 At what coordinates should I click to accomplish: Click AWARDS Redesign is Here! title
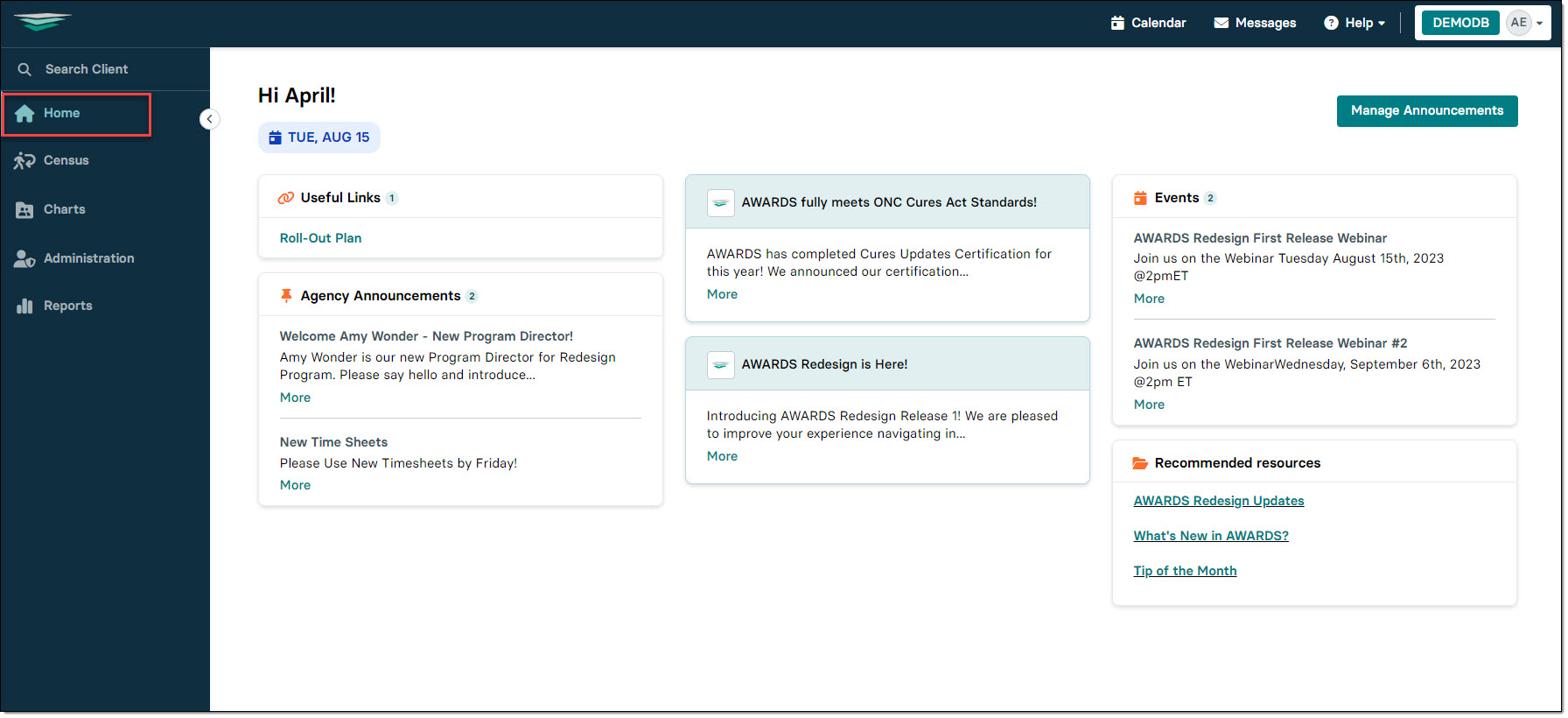click(x=824, y=364)
